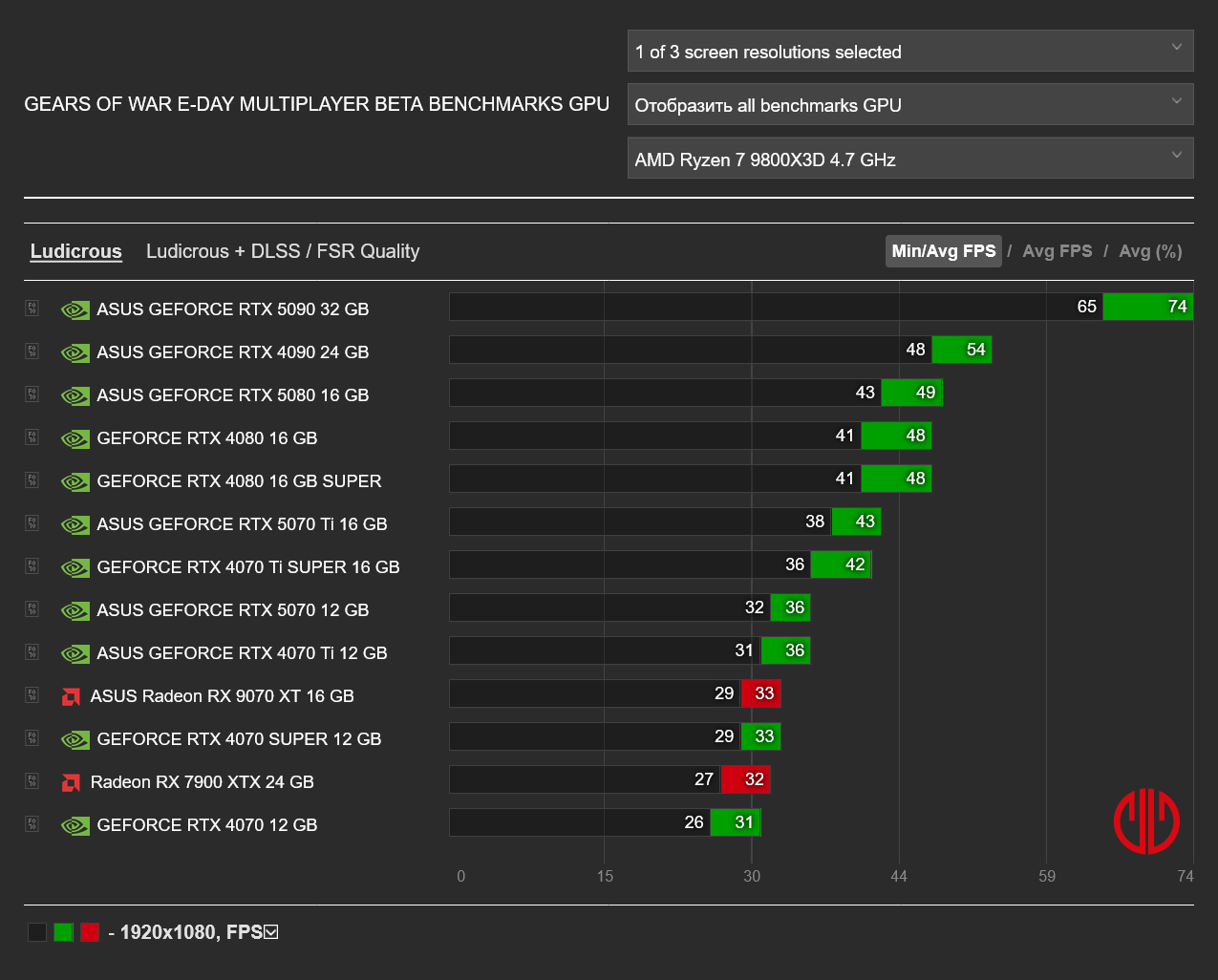
Task: Click the GEFORCE RTX 4070 12 GB label
Action: coord(207,825)
